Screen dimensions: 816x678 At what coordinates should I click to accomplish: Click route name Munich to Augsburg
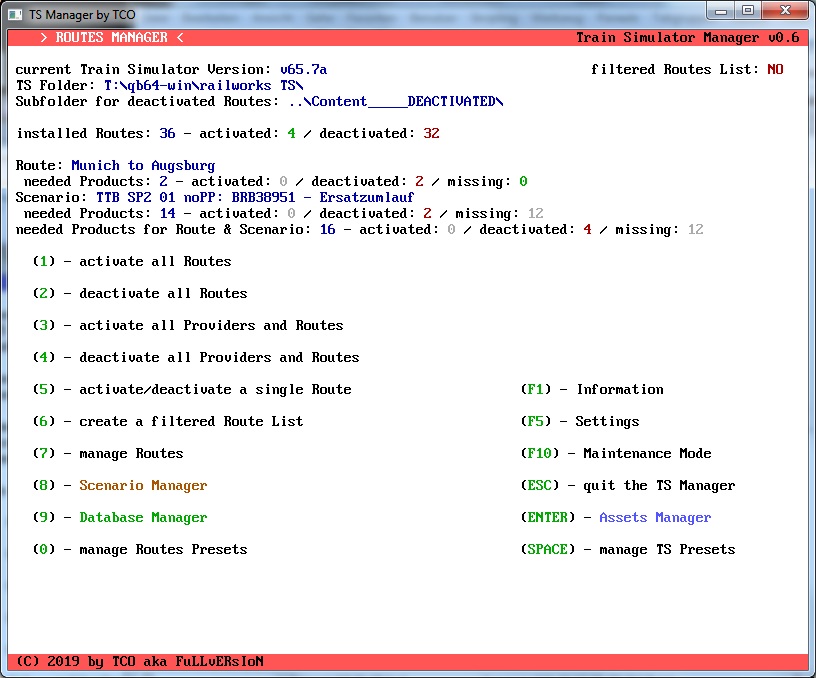click(x=143, y=165)
